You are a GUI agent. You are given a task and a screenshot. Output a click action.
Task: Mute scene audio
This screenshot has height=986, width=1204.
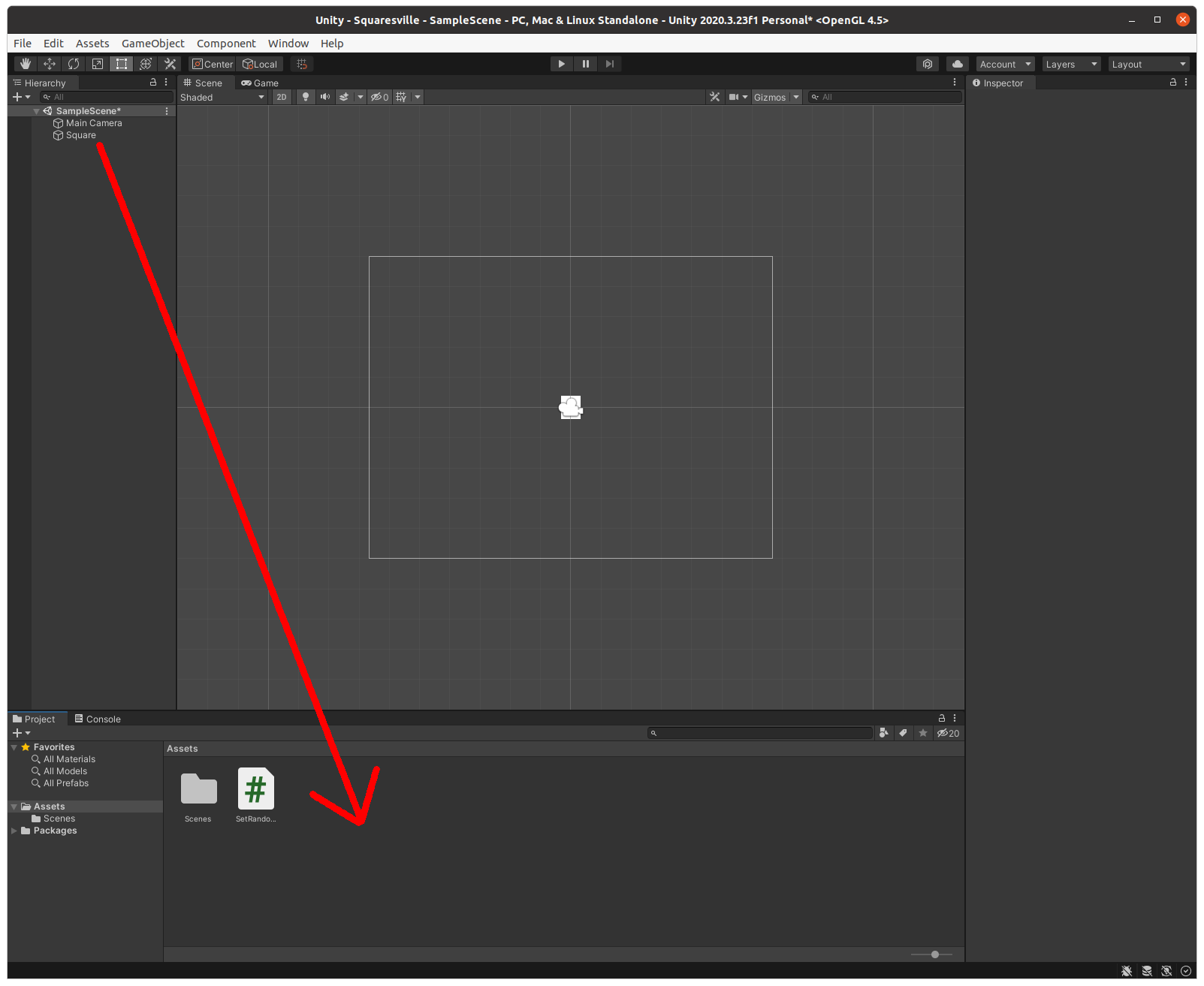(x=325, y=96)
